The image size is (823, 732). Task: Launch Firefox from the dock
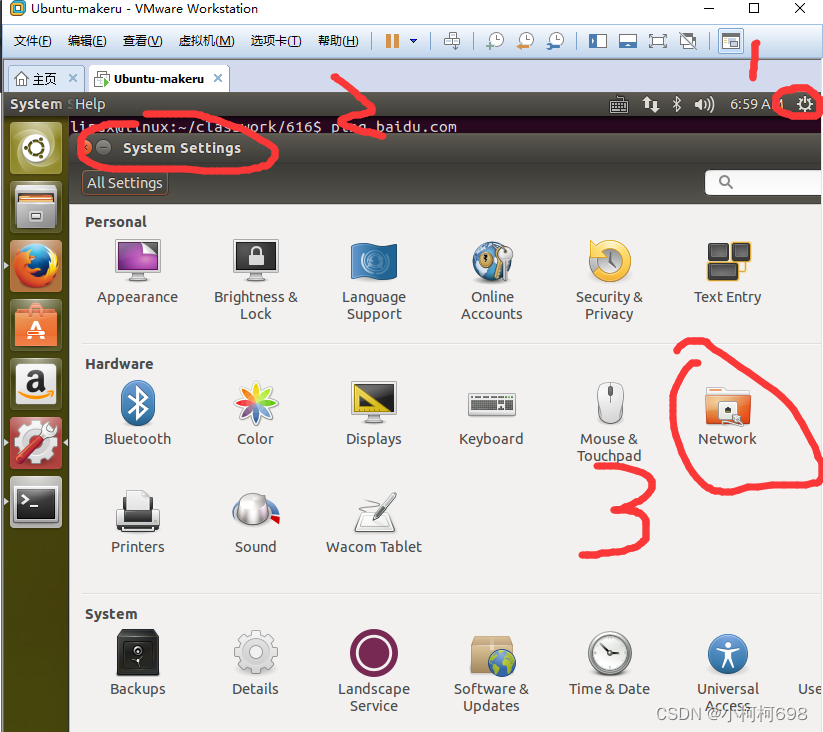pos(36,266)
